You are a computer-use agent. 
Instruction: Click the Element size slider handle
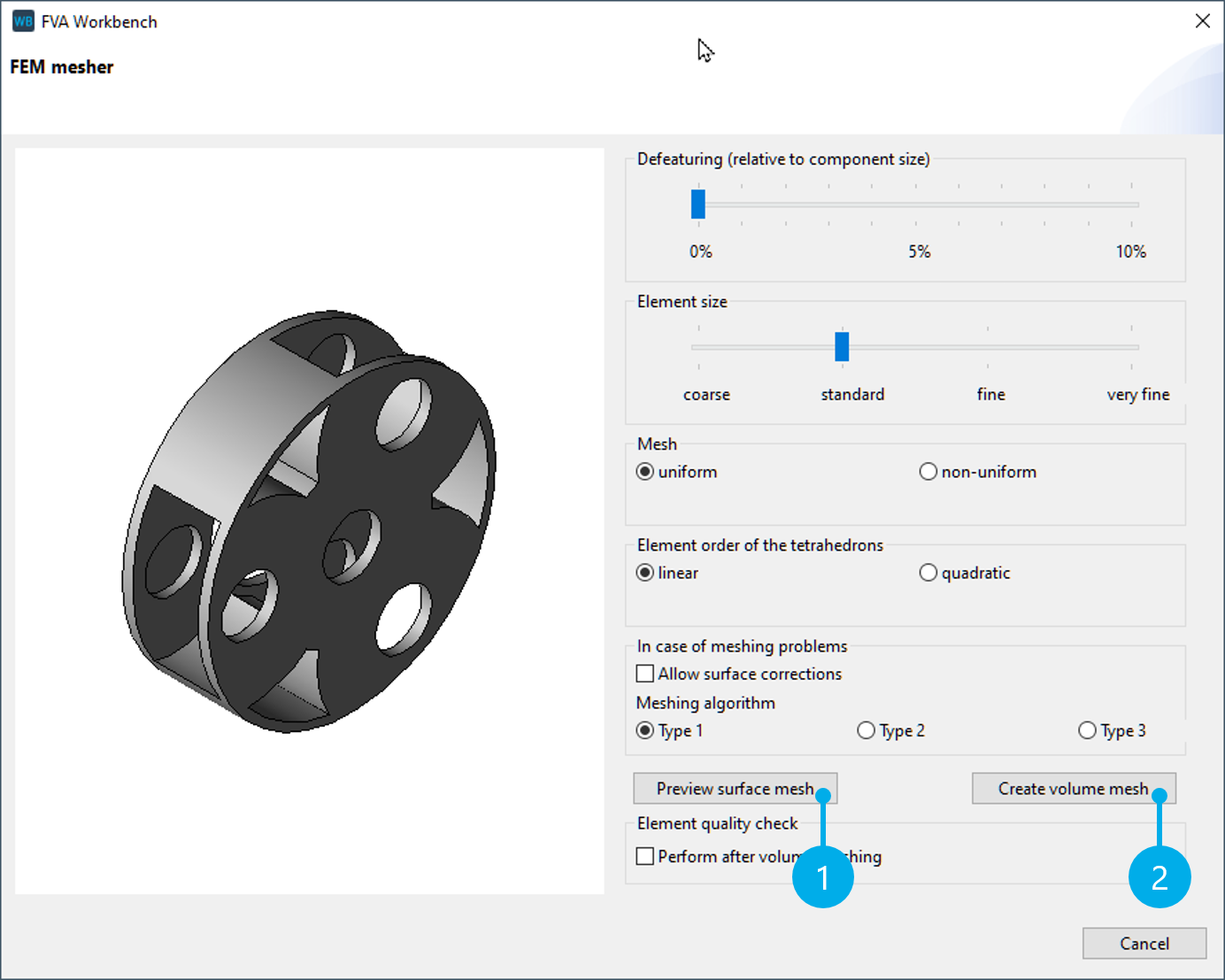[x=842, y=347]
